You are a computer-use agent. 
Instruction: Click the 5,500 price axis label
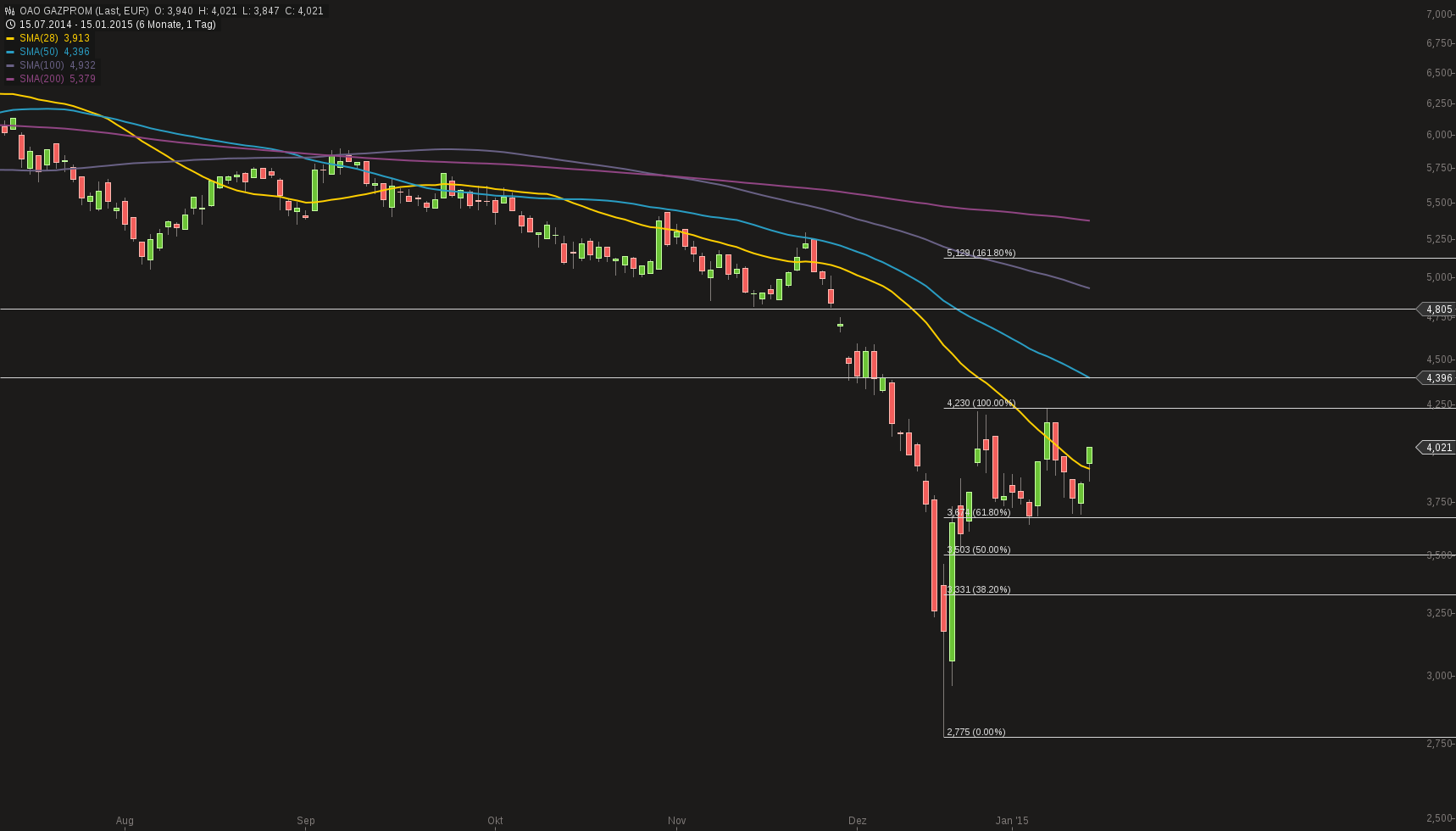(x=1440, y=203)
